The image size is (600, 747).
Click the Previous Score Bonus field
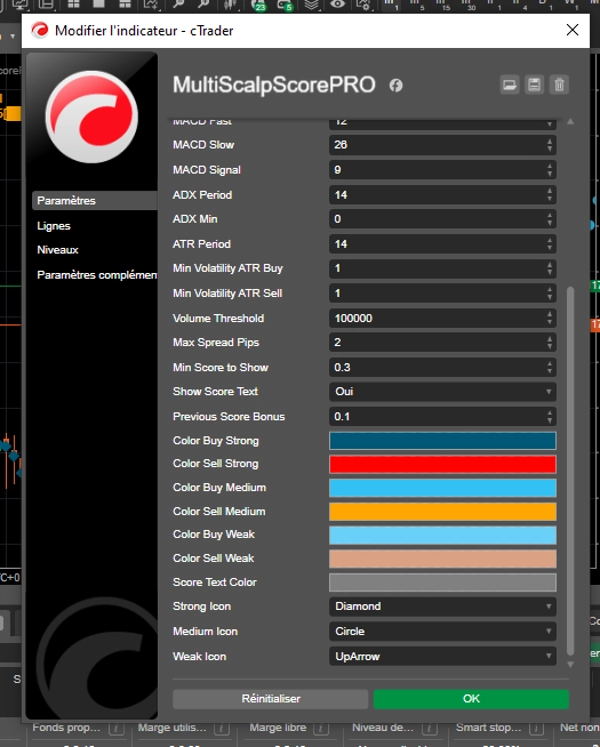click(442, 416)
